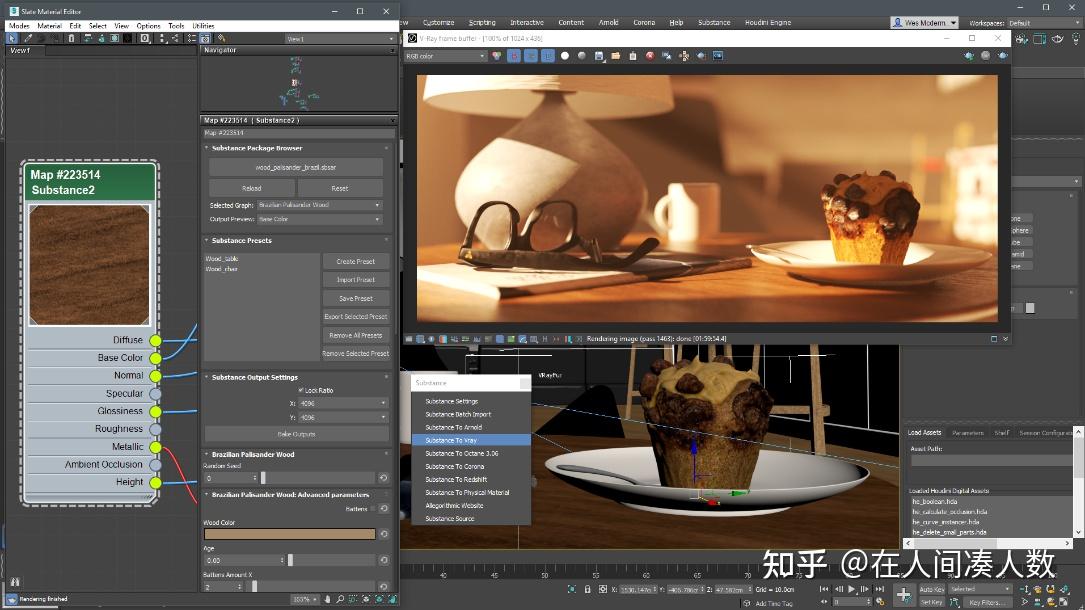Toggle the red channel display in the frame buffer

tap(513, 55)
